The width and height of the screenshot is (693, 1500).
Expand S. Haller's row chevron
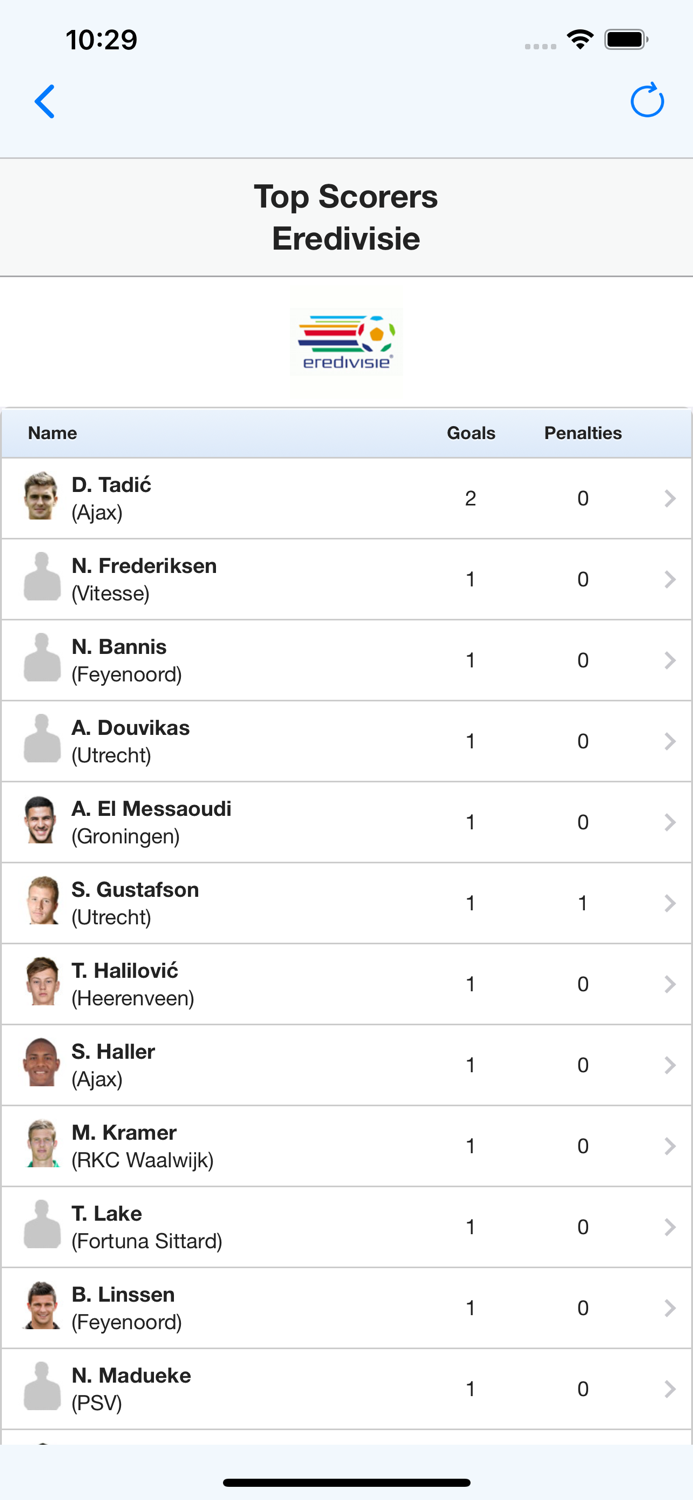[x=669, y=1064]
